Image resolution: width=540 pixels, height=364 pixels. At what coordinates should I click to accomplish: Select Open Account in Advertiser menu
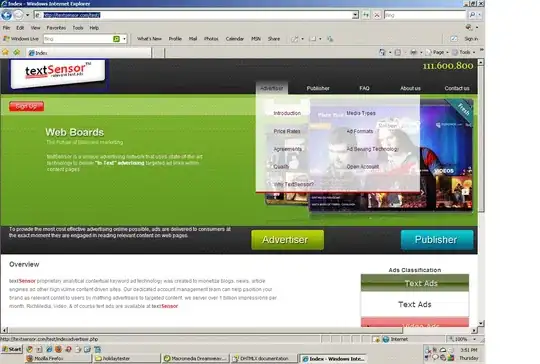point(363,167)
